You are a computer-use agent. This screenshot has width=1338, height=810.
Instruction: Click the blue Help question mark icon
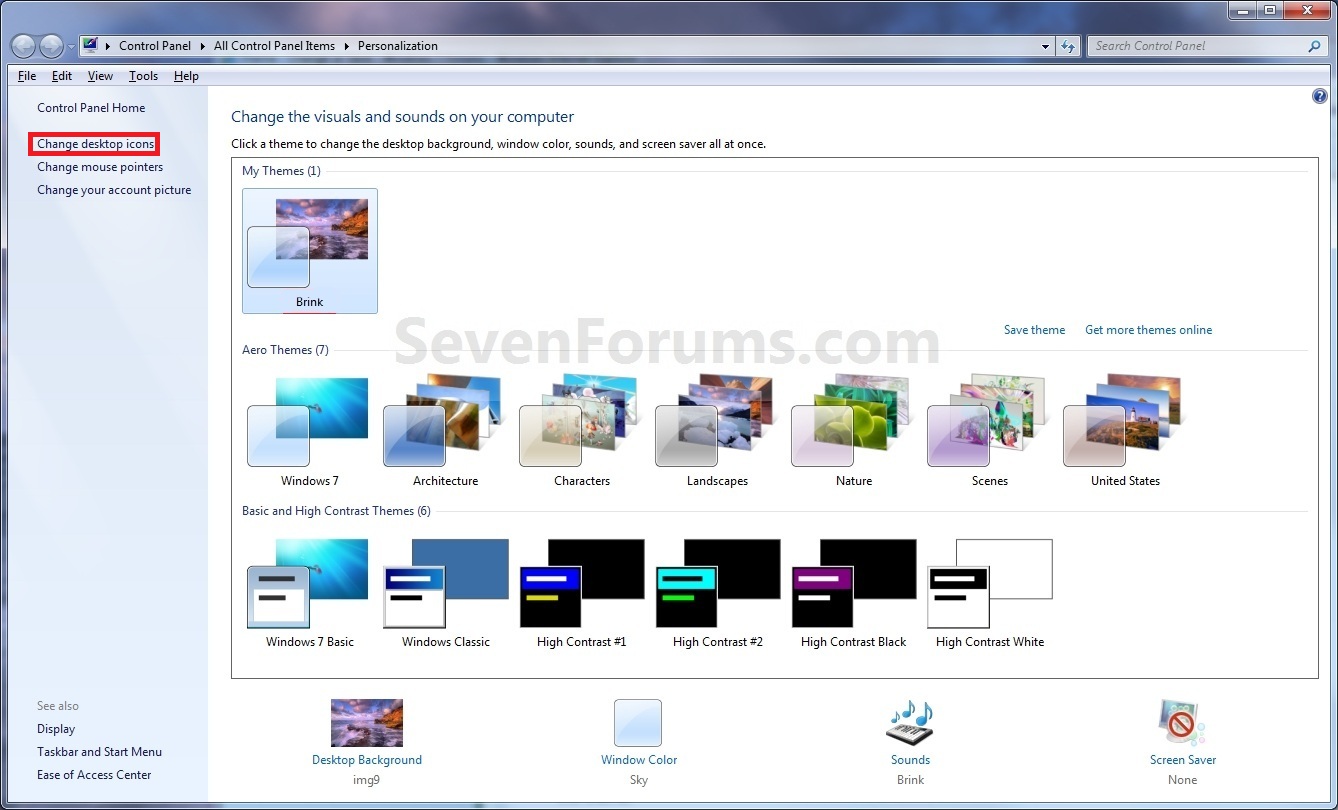pos(1319,95)
